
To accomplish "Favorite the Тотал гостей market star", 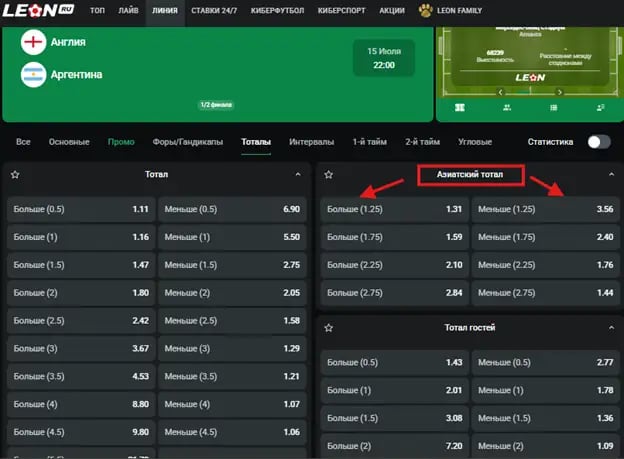I will pyautogui.click(x=328, y=328).
